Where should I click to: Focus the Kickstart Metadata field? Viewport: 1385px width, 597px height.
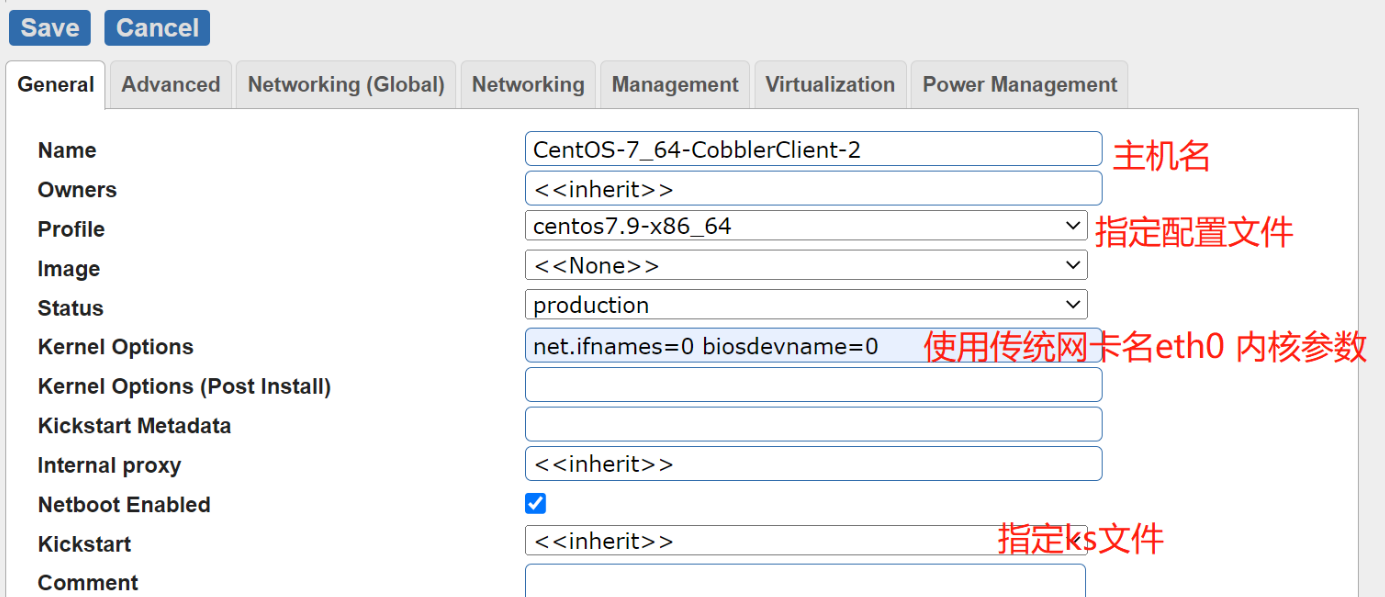tap(812, 424)
